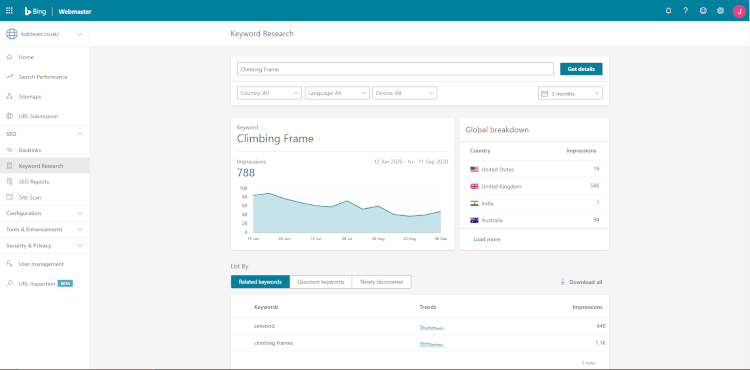The height and width of the screenshot is (370, 750).
Task: Open the user account avatar J
Action: click(739, 11)
